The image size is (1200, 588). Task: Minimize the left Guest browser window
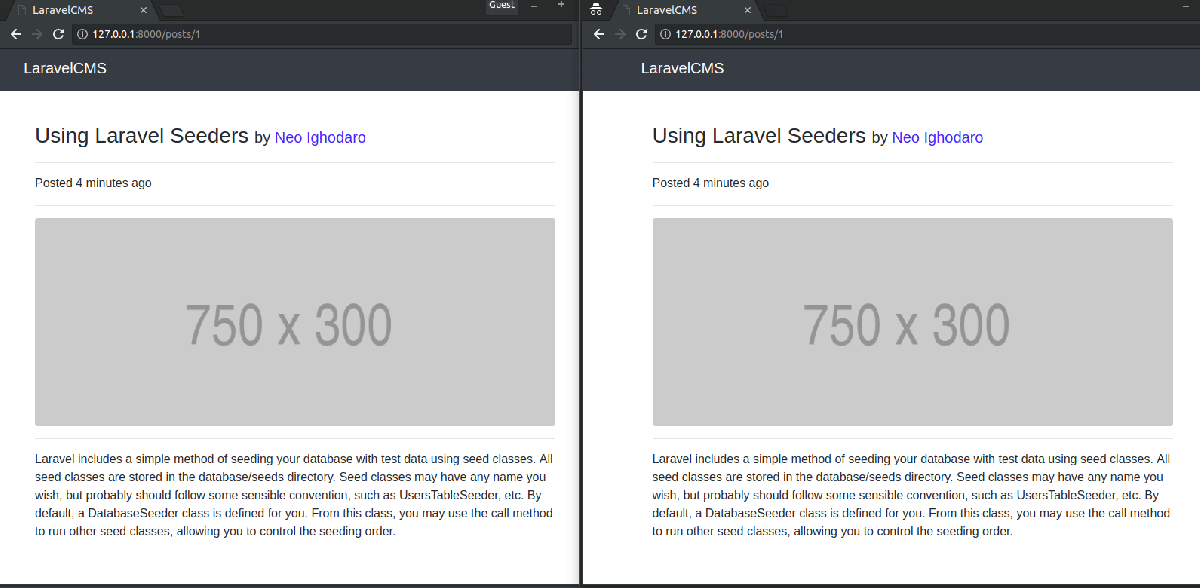click(x=534, y=6)
